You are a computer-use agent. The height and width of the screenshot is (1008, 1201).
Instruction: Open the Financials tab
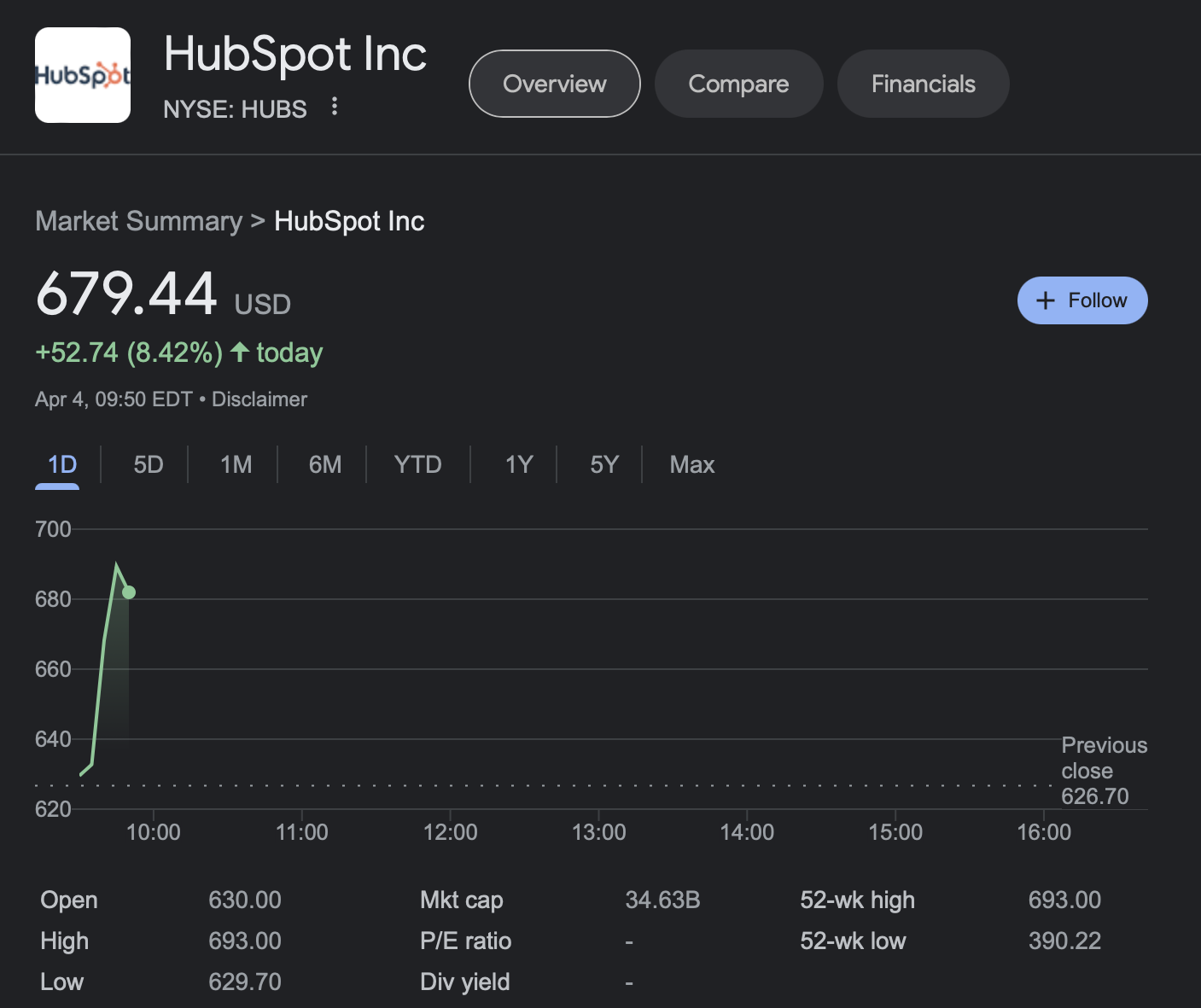point(923,84)
